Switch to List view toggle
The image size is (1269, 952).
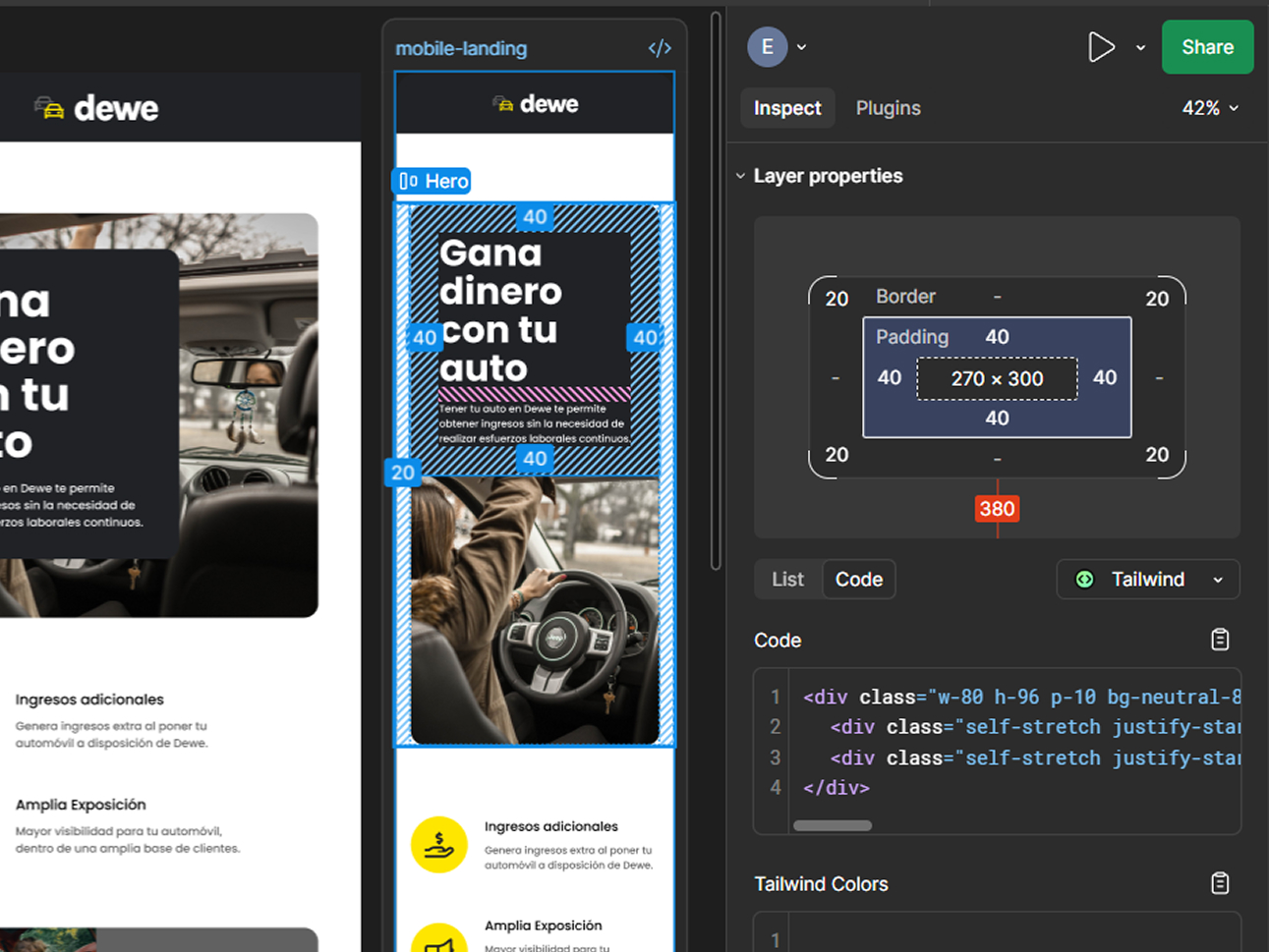787,580
